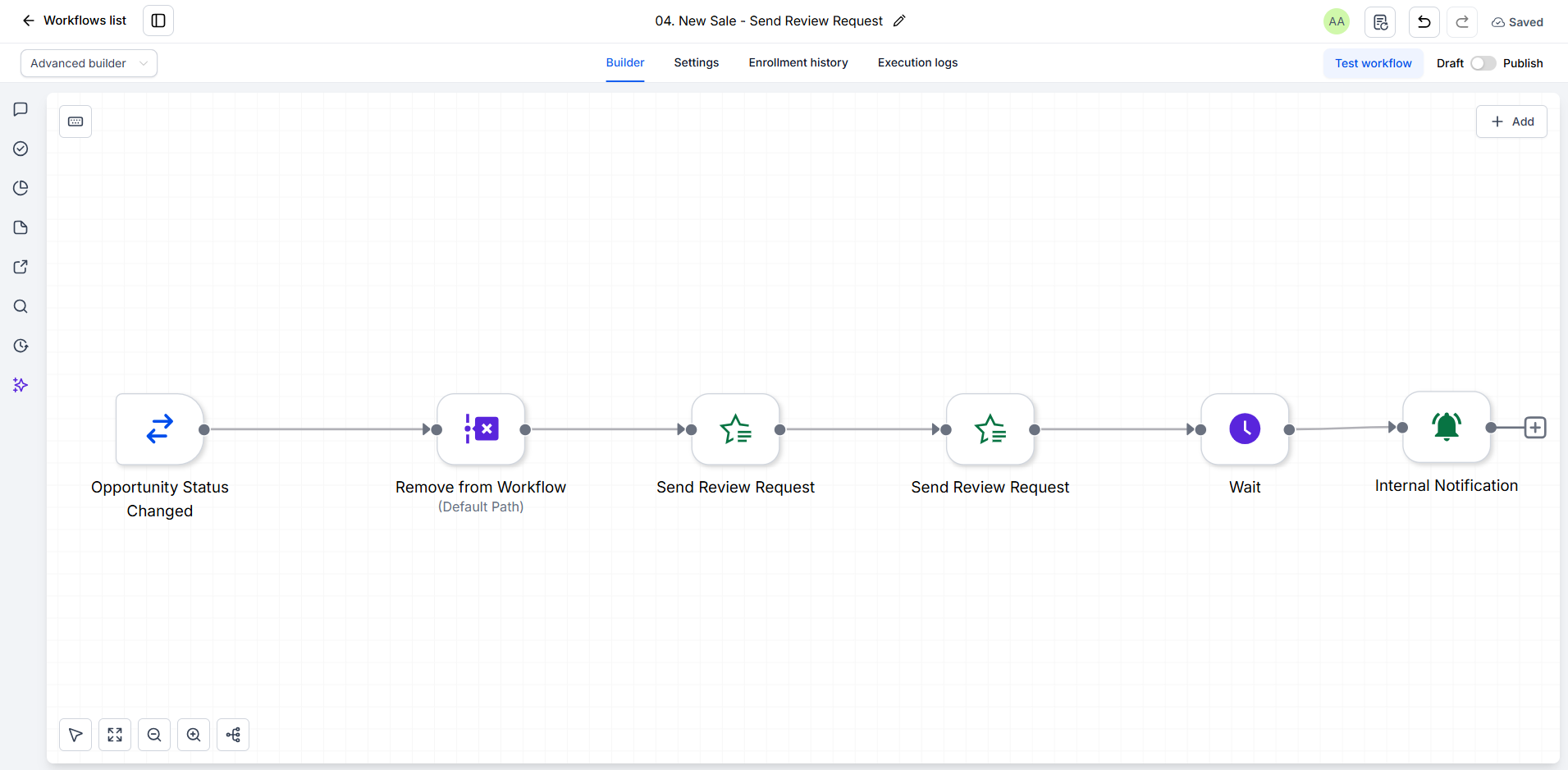Image resolution: width=1568 pixels, height=770 pixels.
Task: Open the Advanced builder dropdown
Action: tap(89, 63)
